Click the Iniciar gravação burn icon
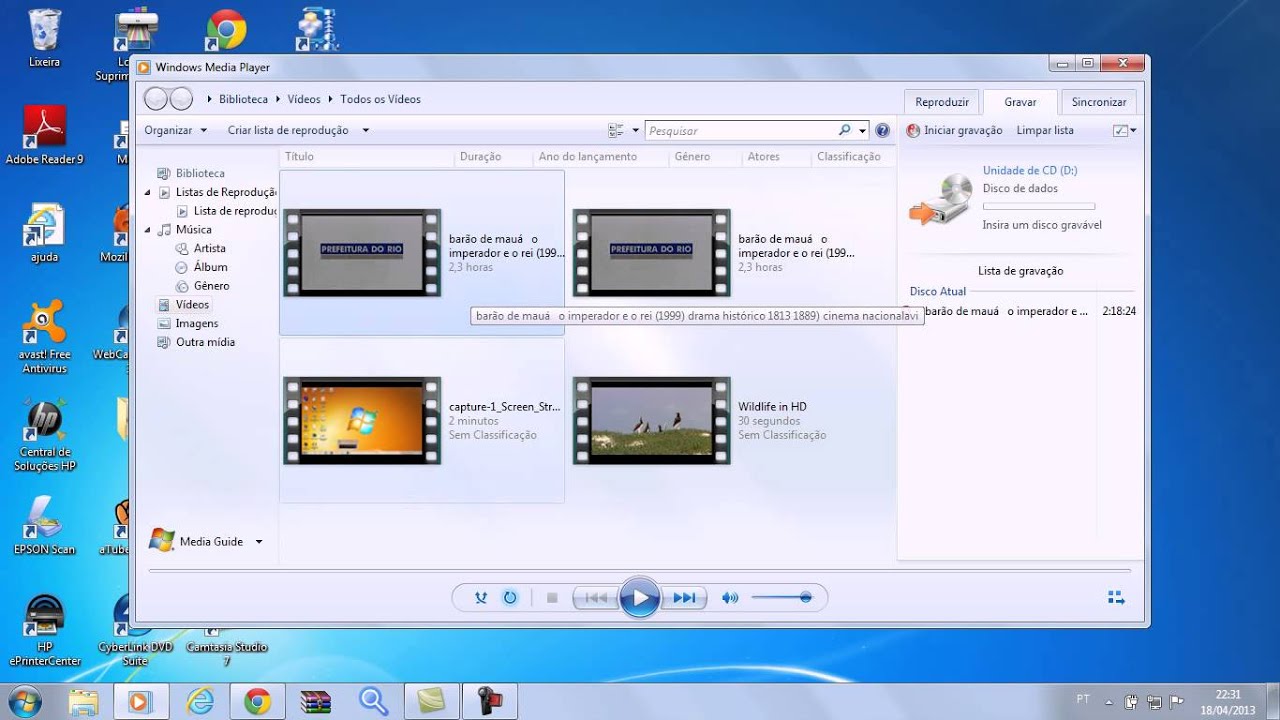 913,130
